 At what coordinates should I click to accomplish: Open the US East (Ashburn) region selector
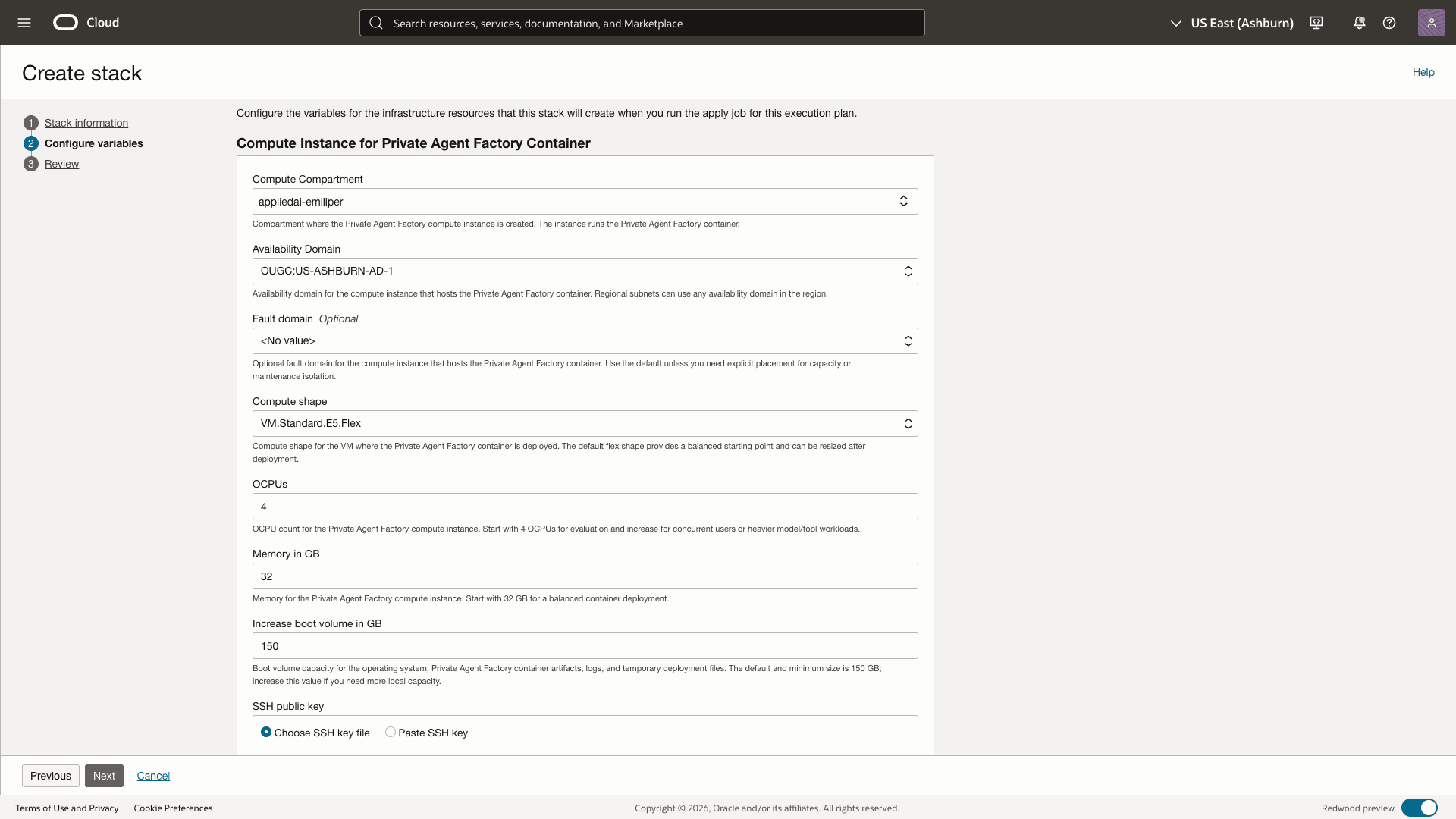(x=1232, y=23)
